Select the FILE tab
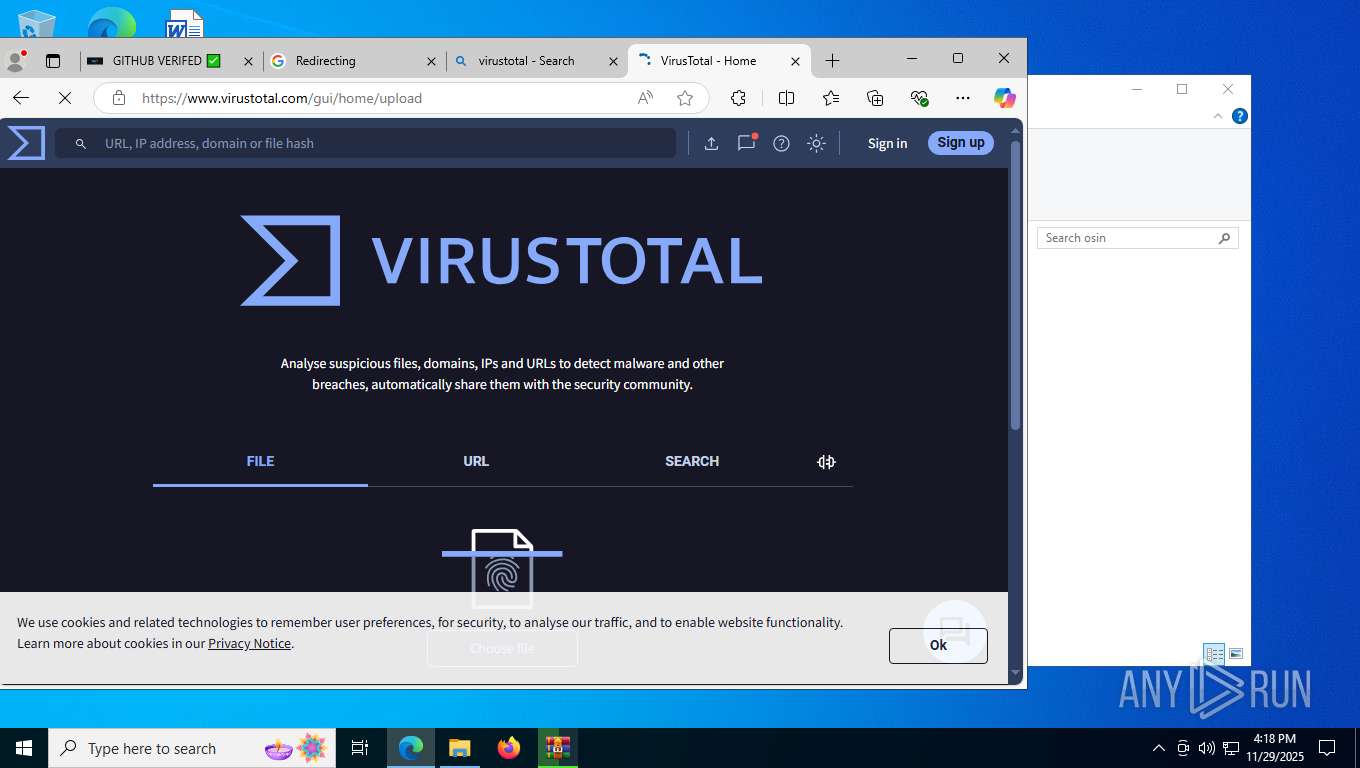Screen dimensions: 1360x768 260,461
